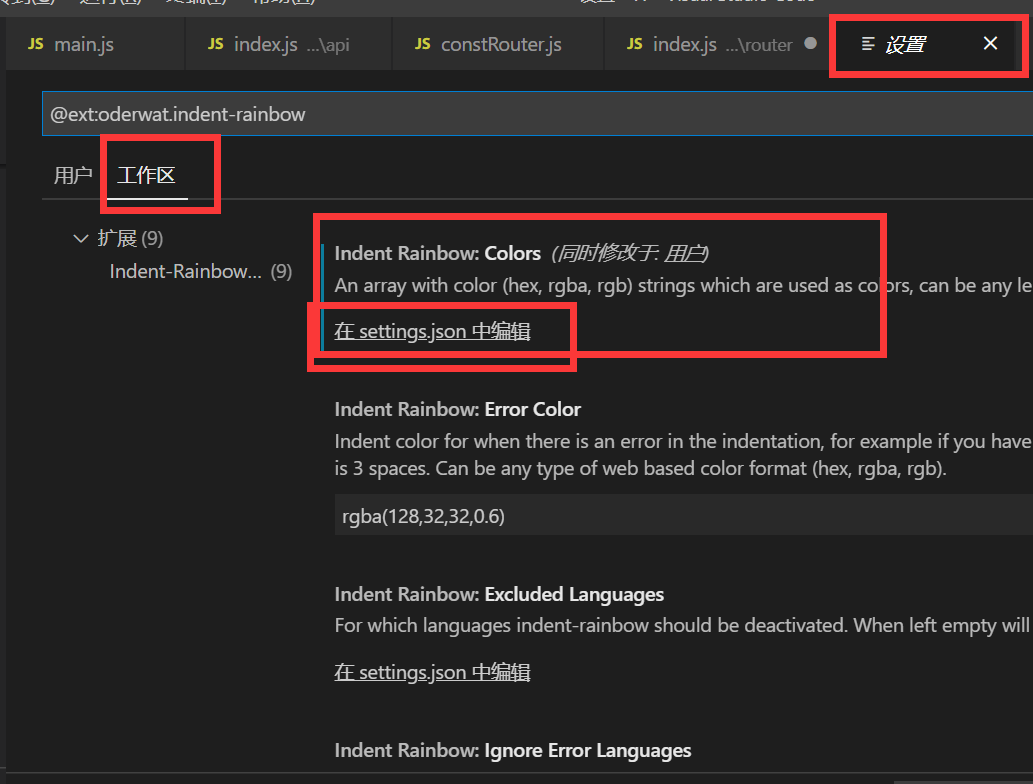This screenshot has height=784, width=1033.
Task: Open 同时修改于 用户 link
Action: (685, 253)
